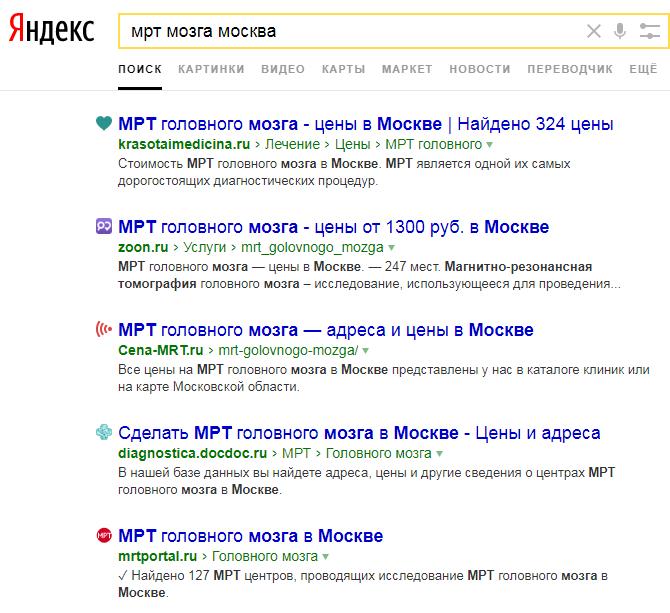Expand the ЕЩЁ menu

coord(643,69)
